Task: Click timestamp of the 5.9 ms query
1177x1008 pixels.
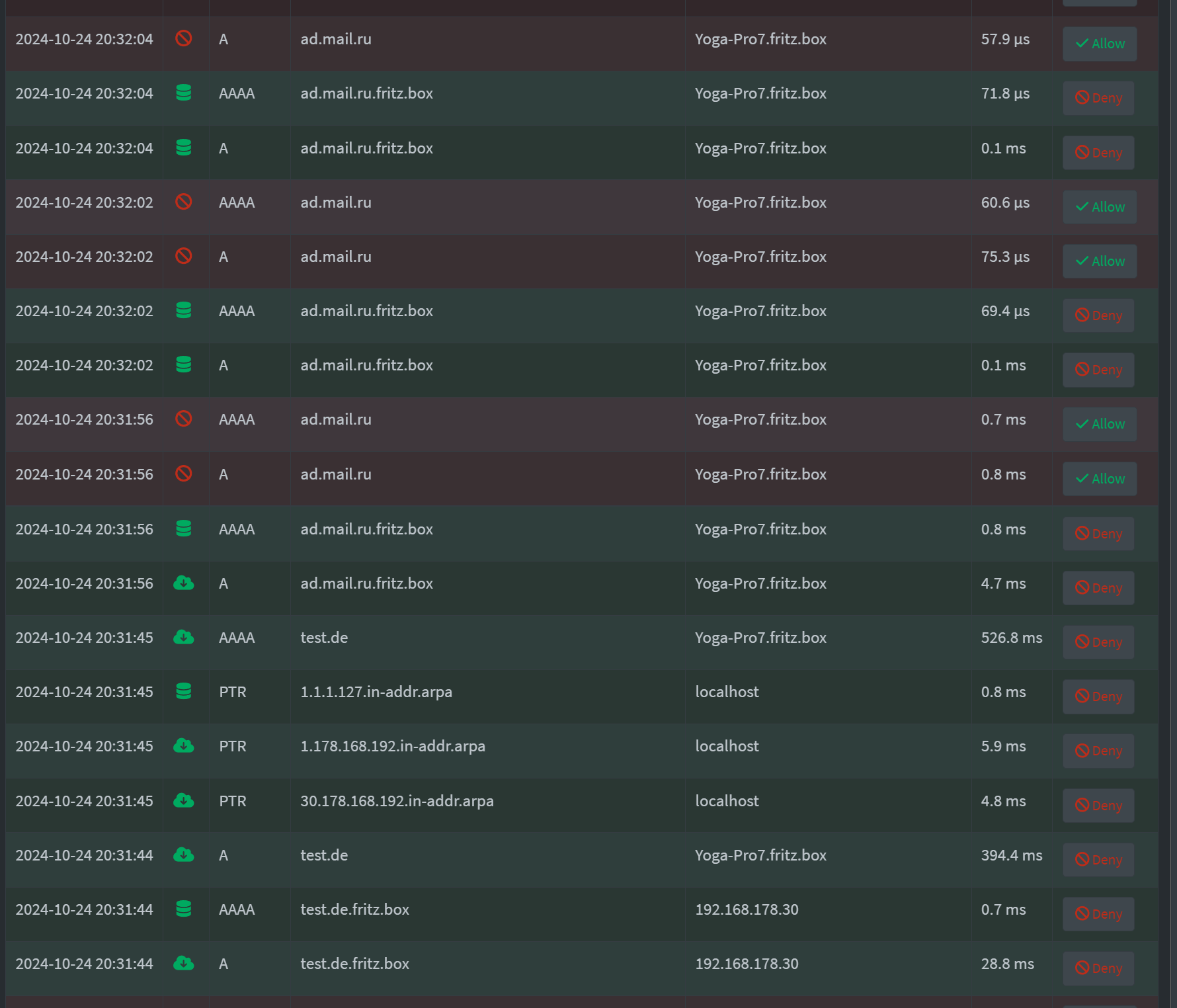Action: point(84,746)
